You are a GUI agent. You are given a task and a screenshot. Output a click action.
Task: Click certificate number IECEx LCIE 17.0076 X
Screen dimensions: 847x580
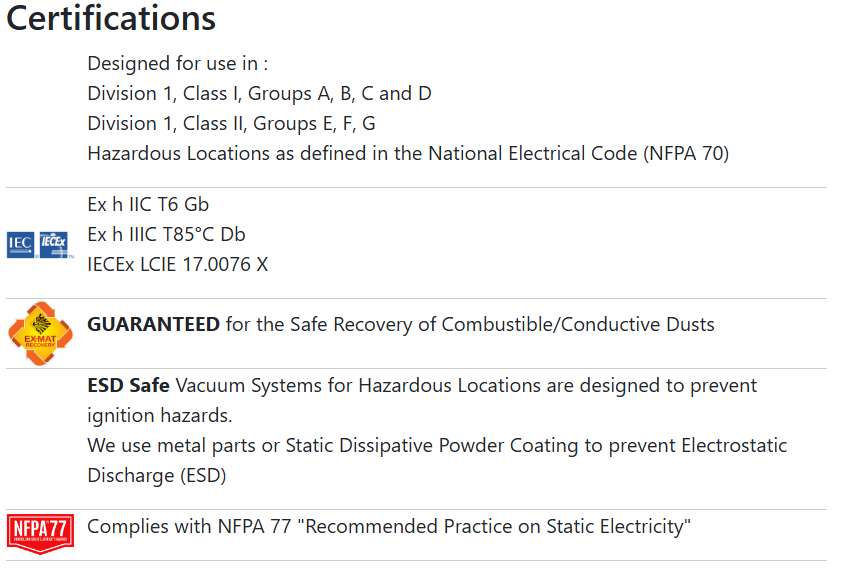click(x=178, y=265)
